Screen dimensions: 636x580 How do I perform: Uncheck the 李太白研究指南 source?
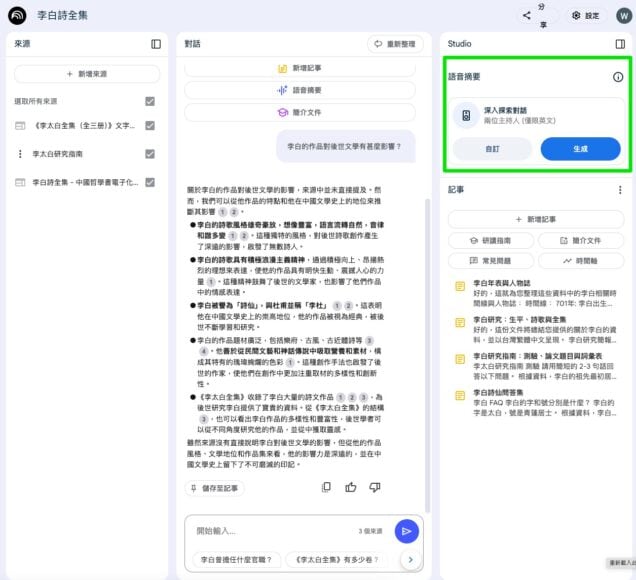pyautogui.click(x=150, y=154)
